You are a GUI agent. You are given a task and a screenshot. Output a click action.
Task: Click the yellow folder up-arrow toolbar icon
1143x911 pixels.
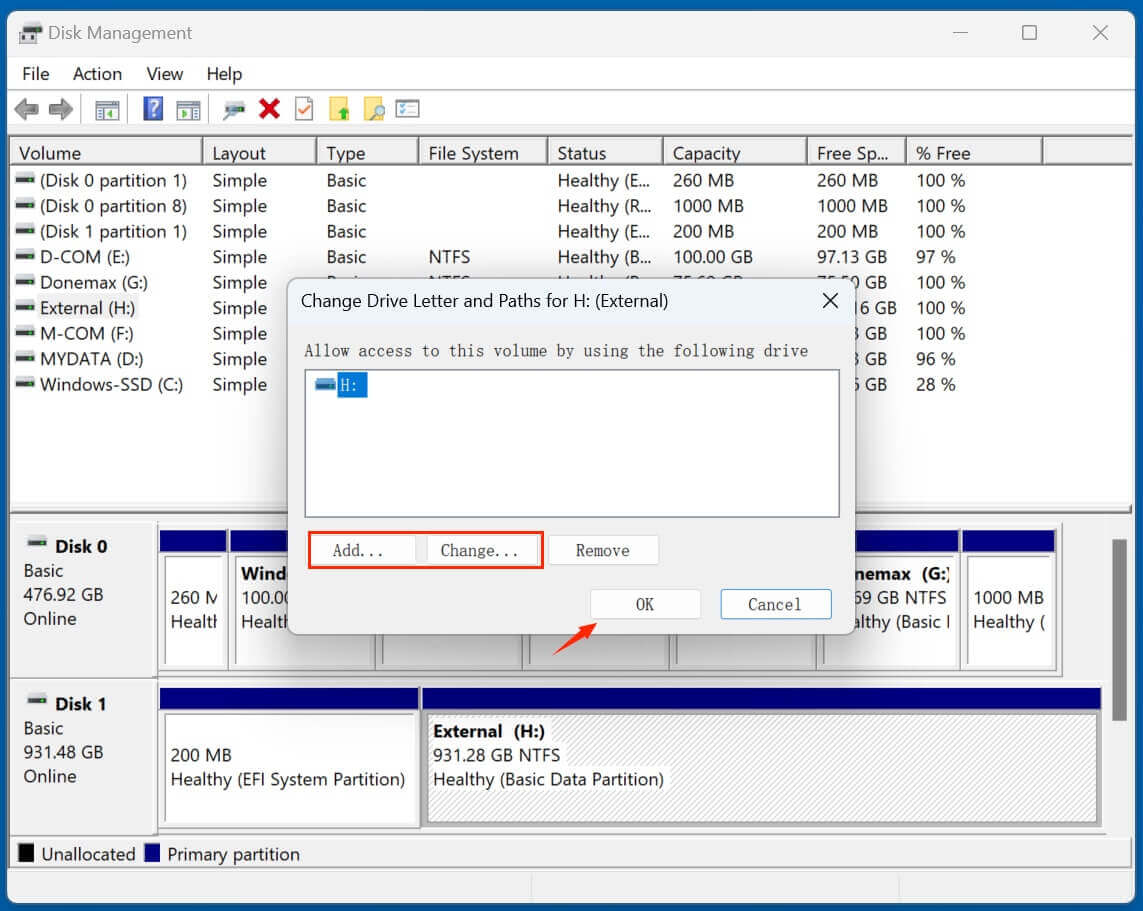pyautogui.click(x=339, y=109)
